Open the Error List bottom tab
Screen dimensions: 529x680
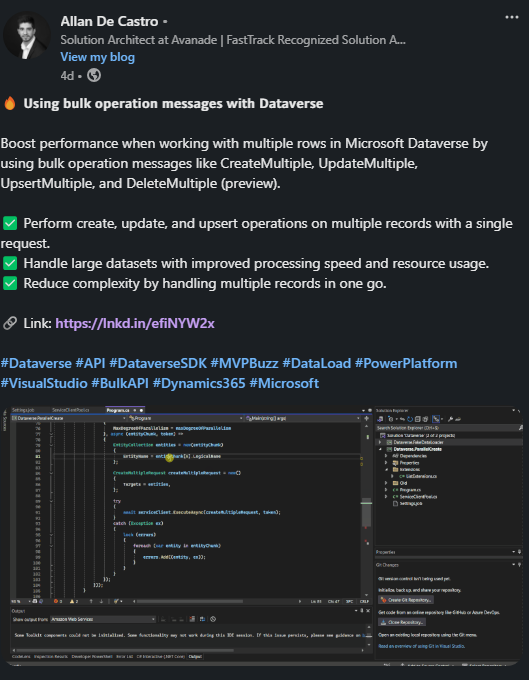point(124,657)
